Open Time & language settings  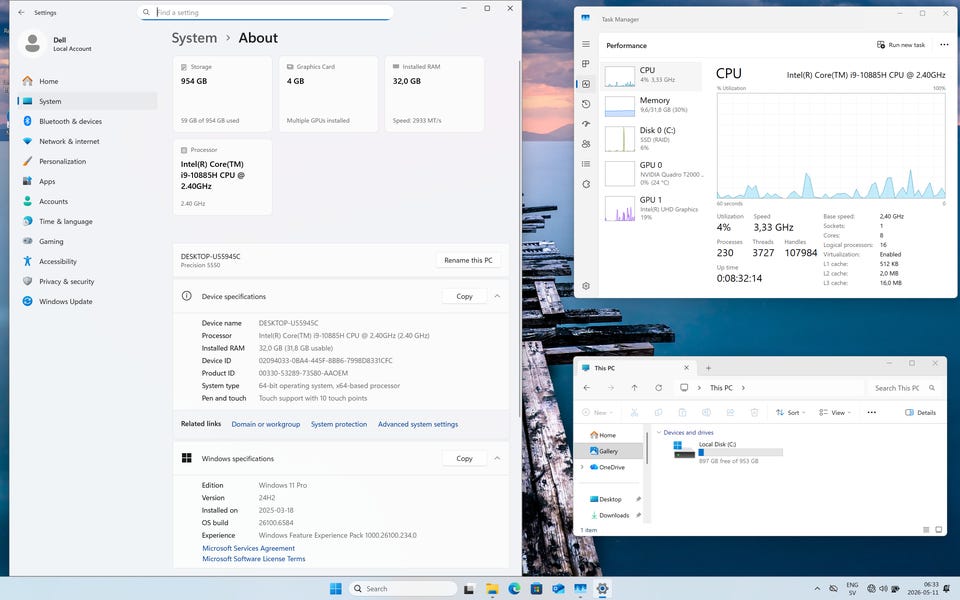87,221
